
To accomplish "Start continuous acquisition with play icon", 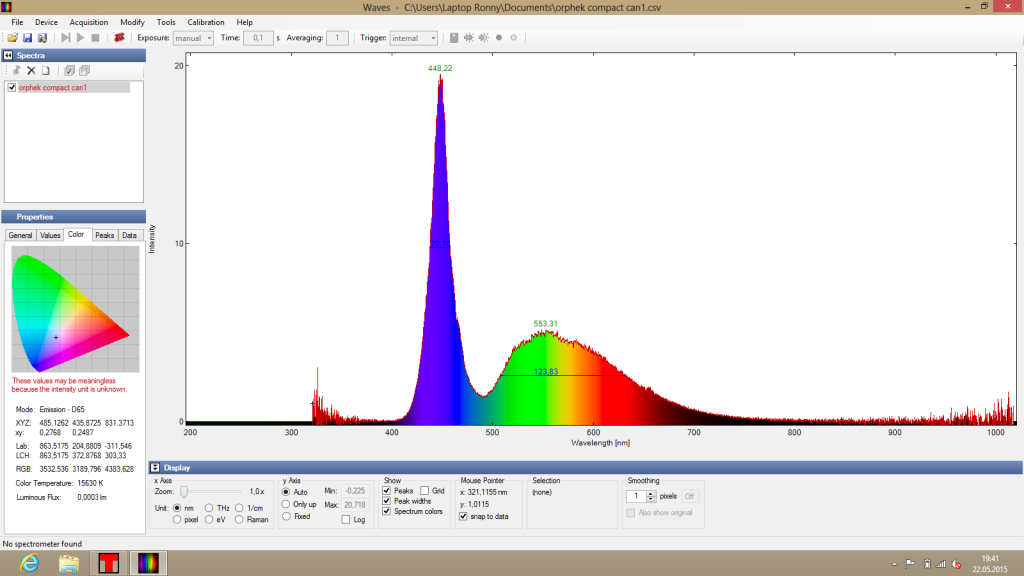I will click(80, 38).
